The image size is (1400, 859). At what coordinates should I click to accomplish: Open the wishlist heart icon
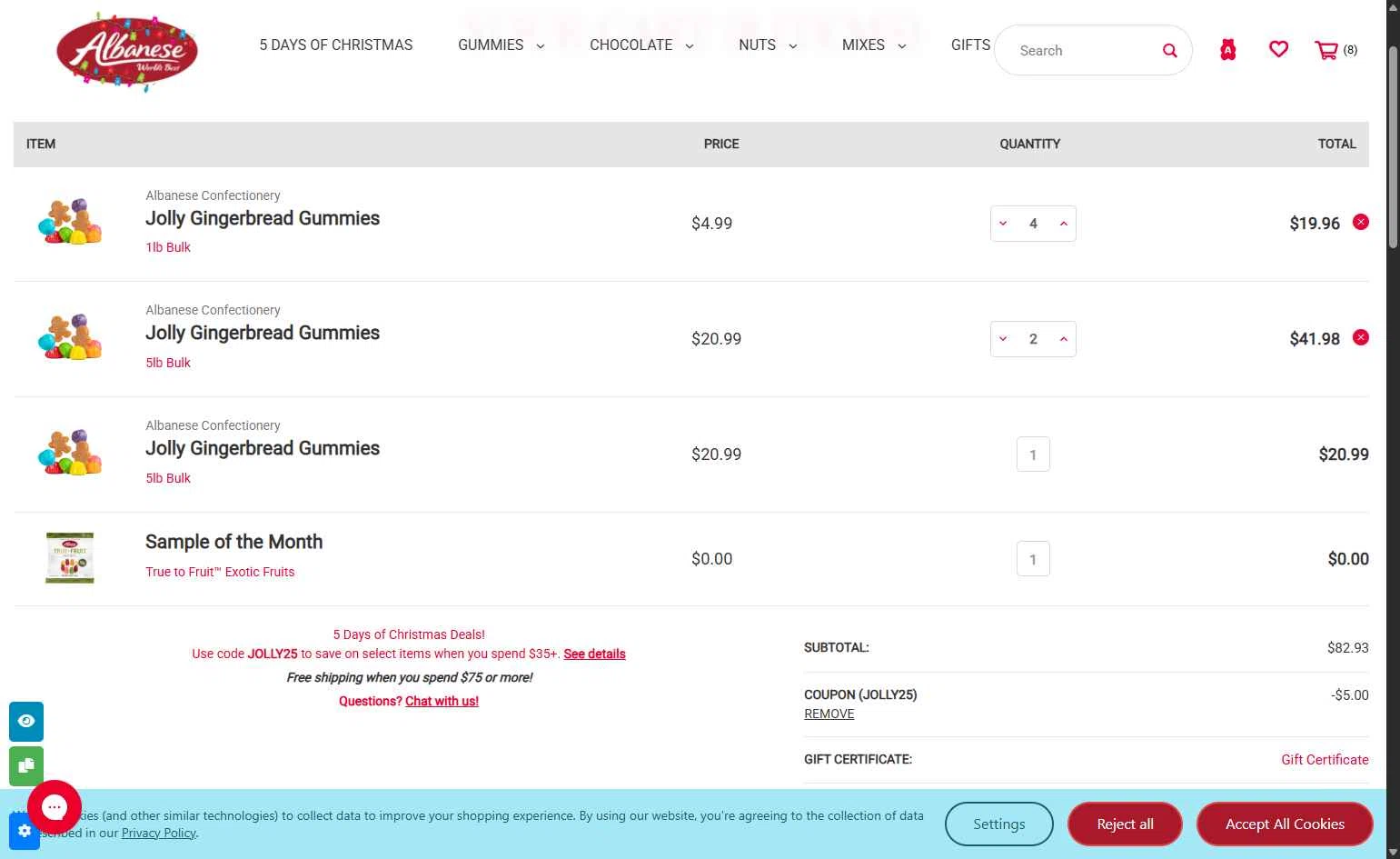[x=1278, y=49]
